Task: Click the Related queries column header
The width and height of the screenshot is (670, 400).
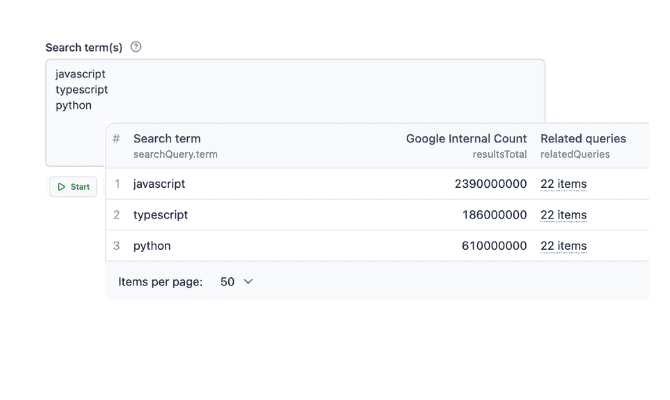Action: (x=583, y=138)
